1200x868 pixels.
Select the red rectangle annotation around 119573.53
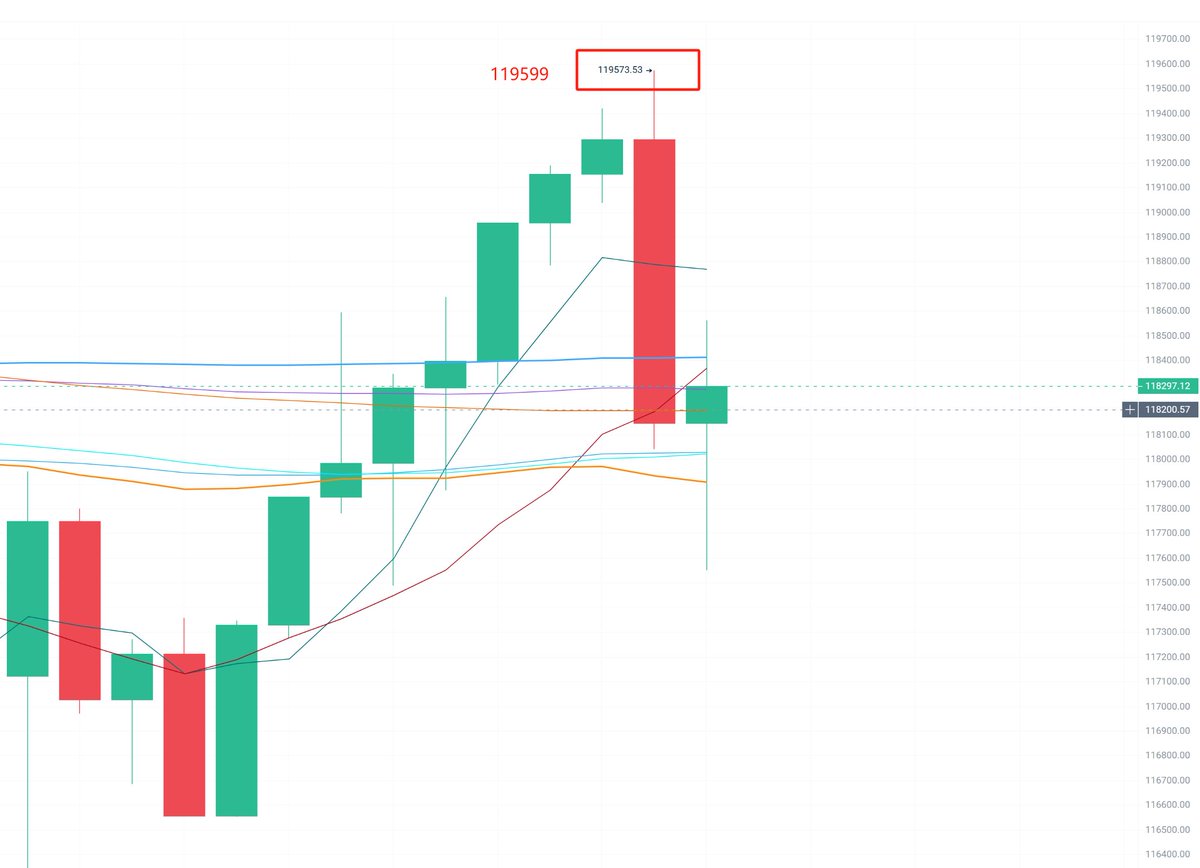pyautogui.click(x=637, y=70)
